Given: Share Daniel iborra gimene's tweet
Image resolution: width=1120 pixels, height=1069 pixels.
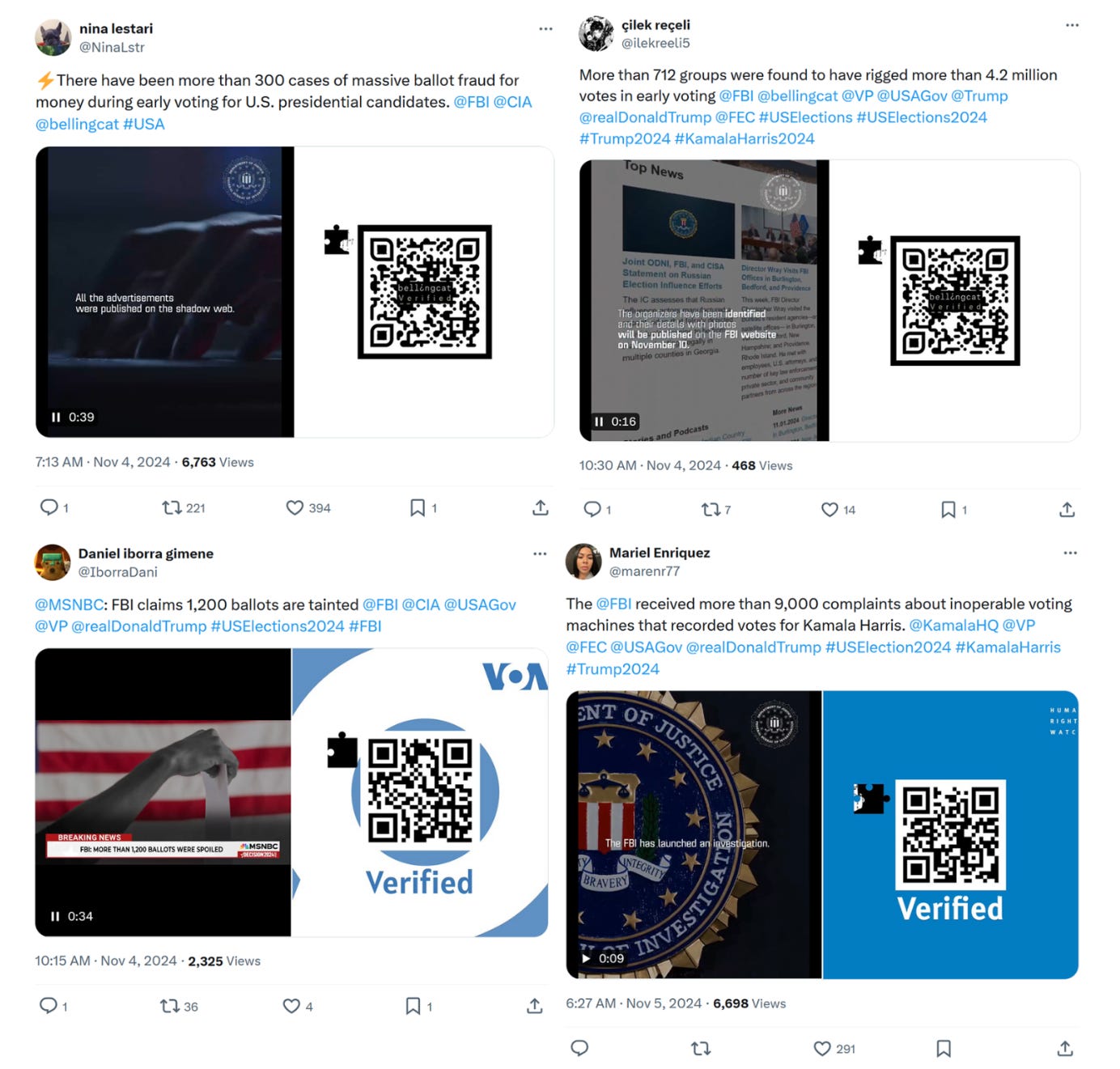Looking at the screenshot, I should click(535, 1006).
